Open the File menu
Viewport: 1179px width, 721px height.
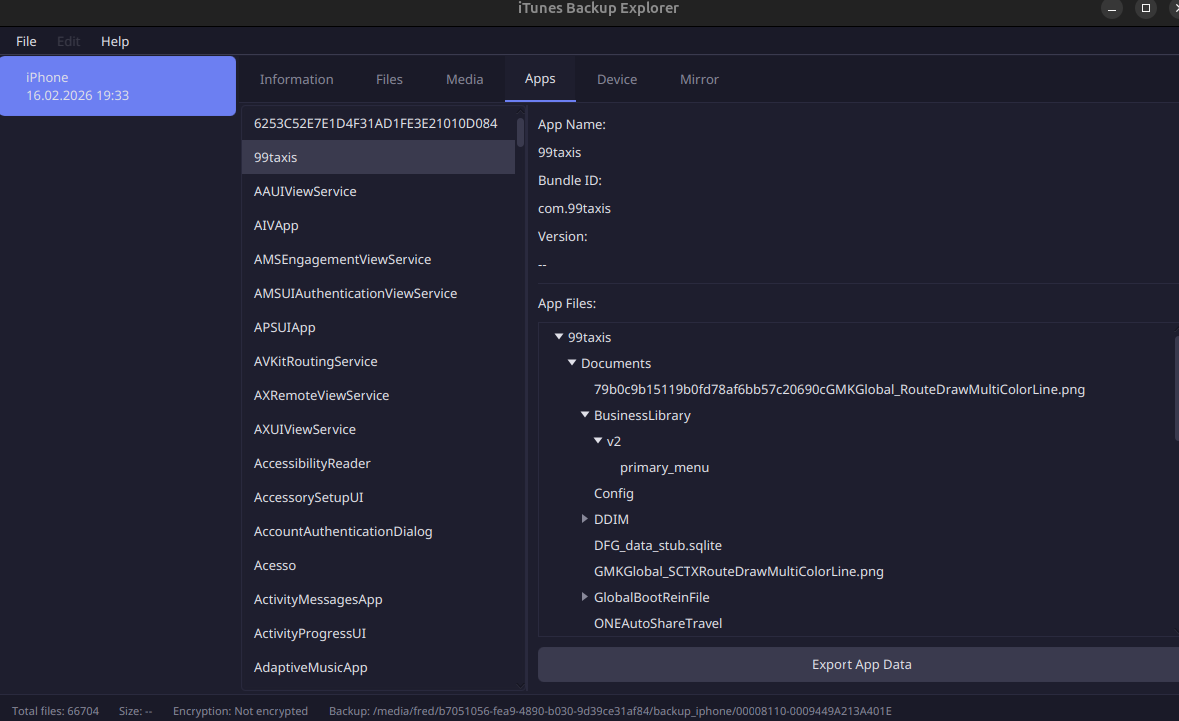26,41
